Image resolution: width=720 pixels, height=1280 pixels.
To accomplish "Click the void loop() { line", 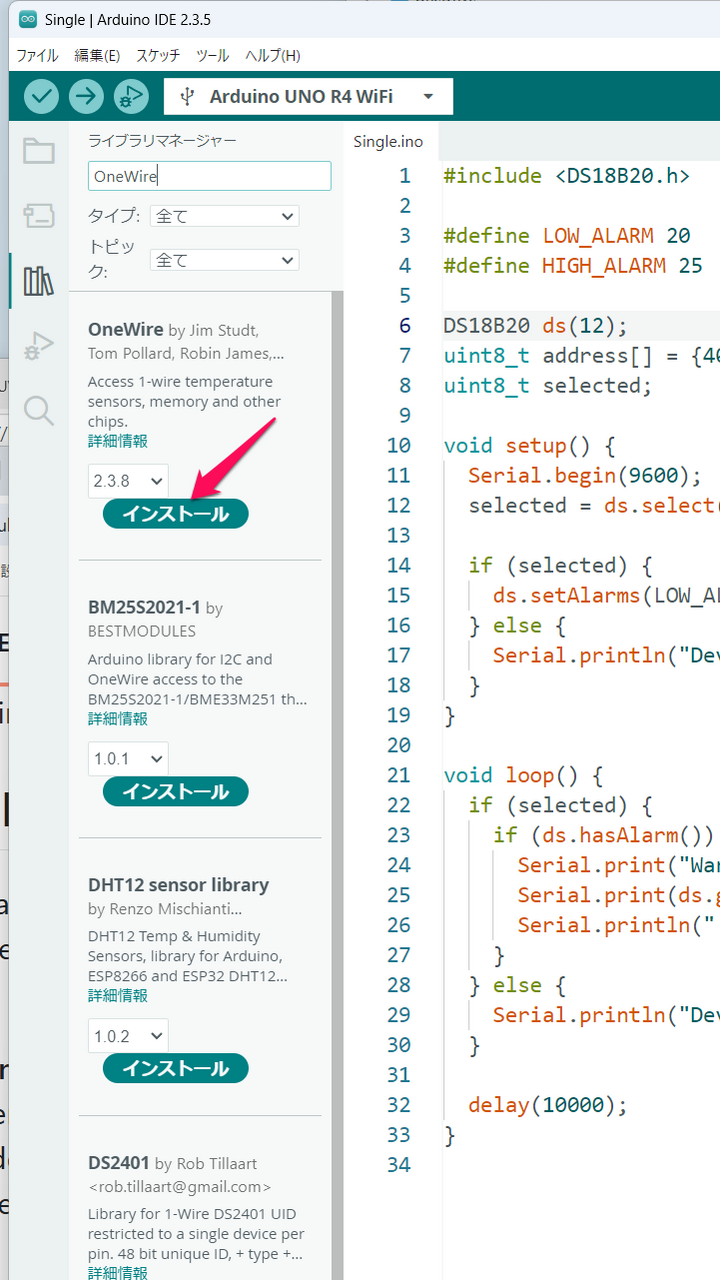I will (x=524, y=776).
